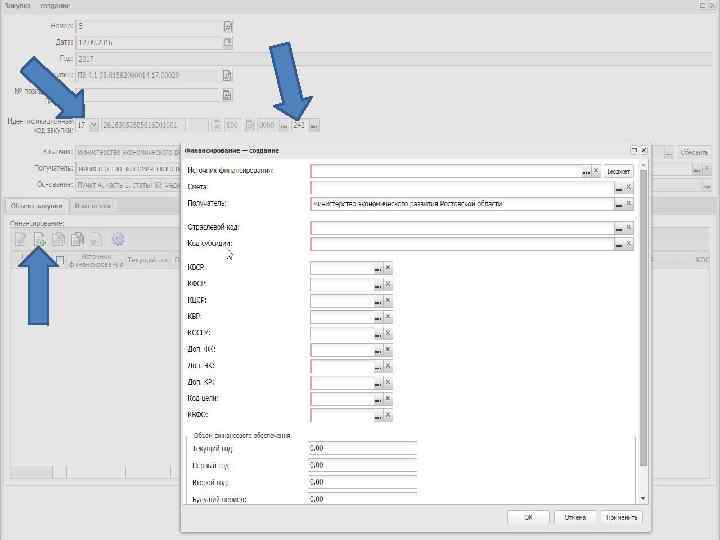Clear the Получатель field in dialog
This screenshot has width=720, height=540.
pyautogui.click(x=629, y=204)
